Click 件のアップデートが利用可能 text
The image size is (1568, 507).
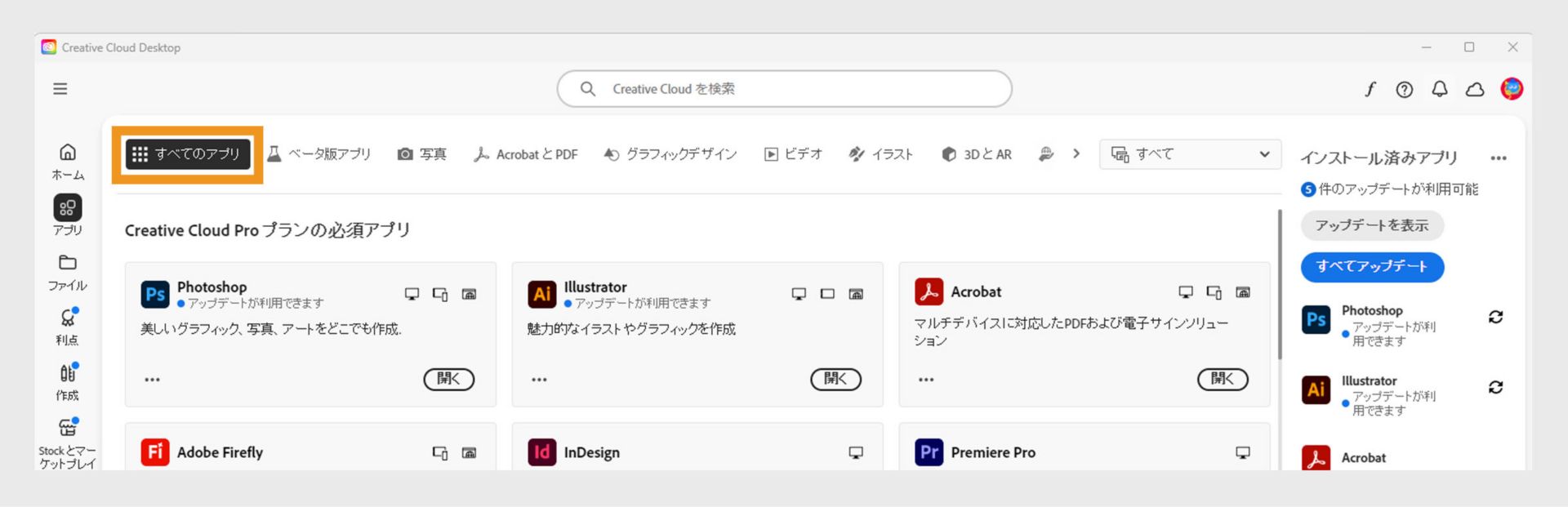[1398, 189]
